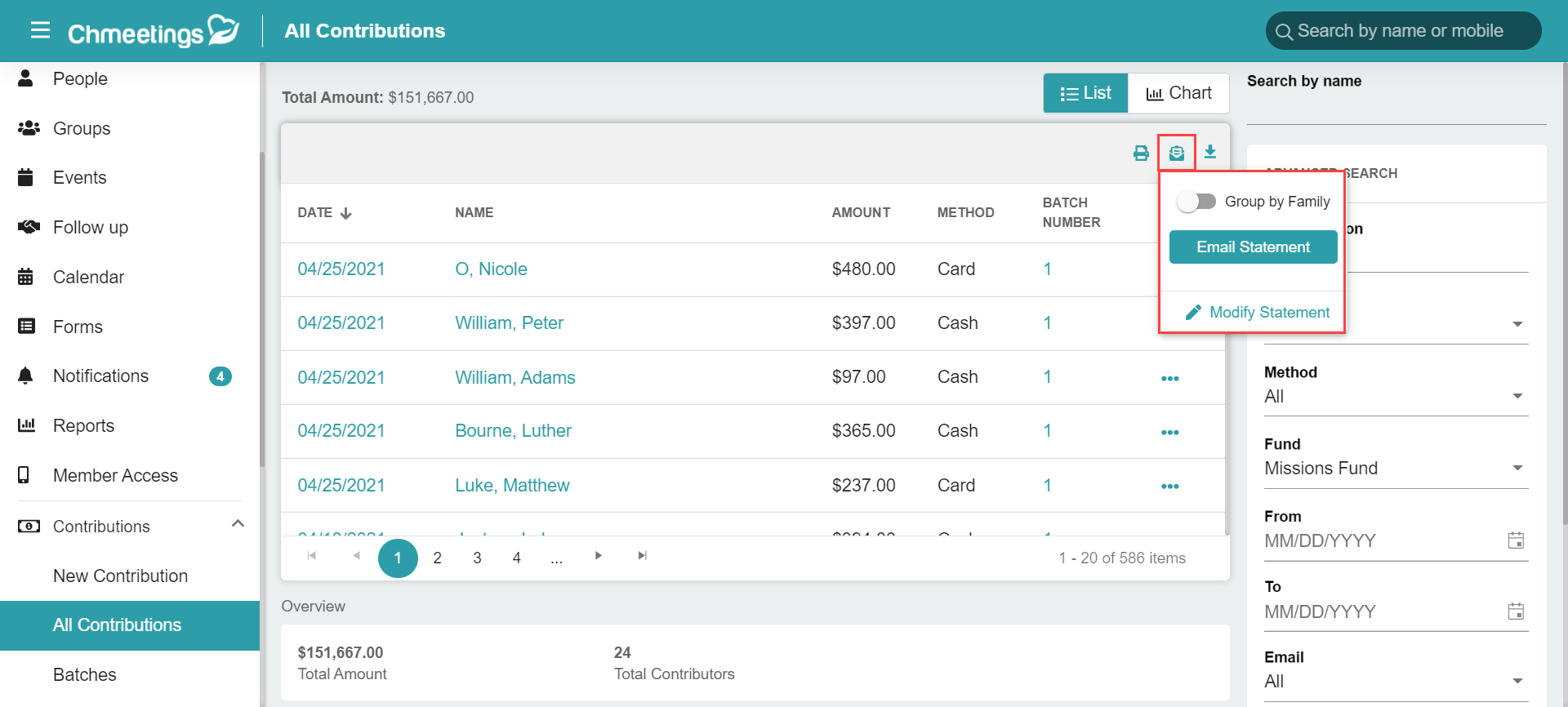The image size is (1568, 707).
Task: Go to page 4
Action: 516,558
